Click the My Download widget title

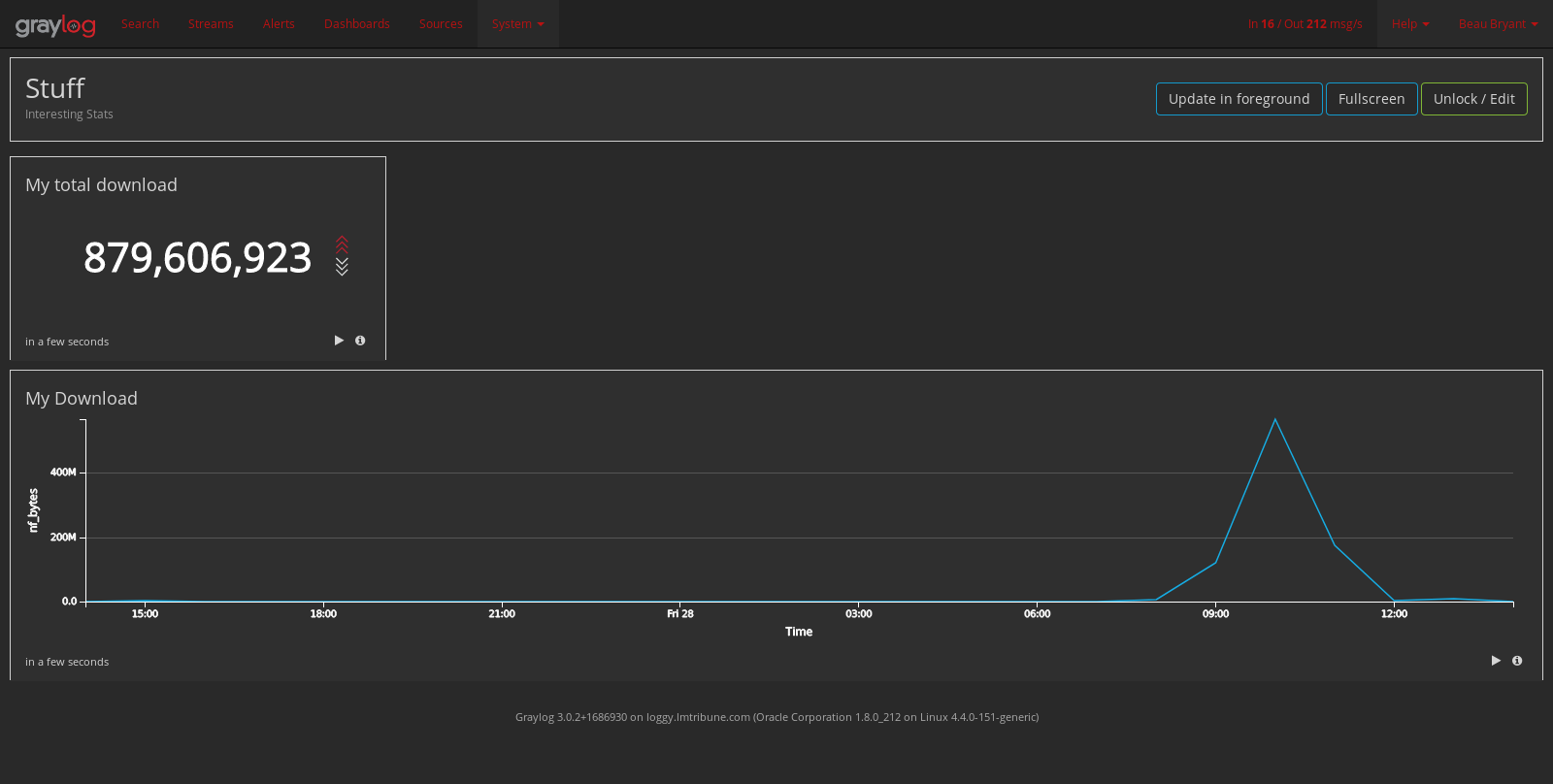82,399
